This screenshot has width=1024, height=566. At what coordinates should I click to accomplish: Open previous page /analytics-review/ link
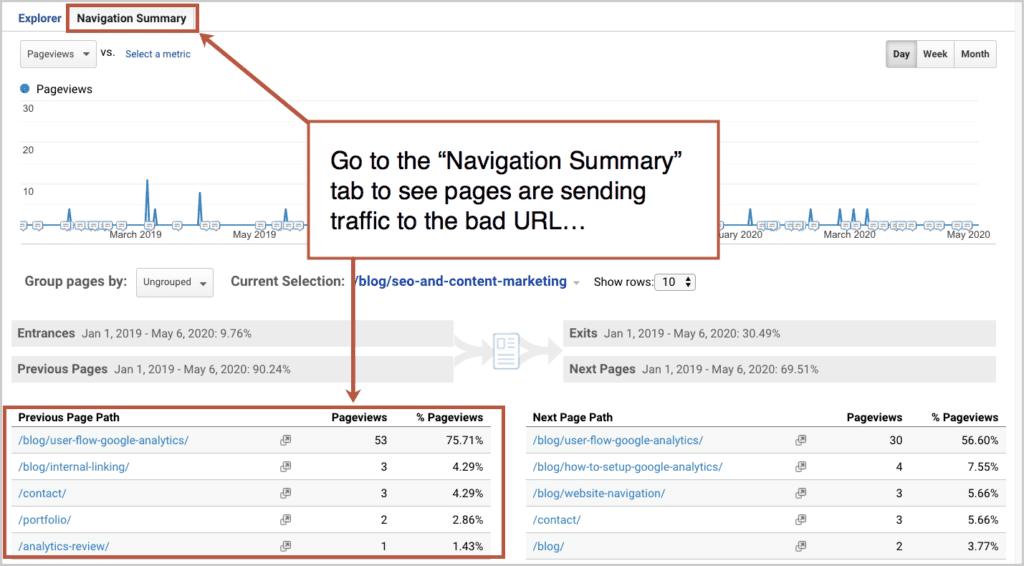click(63, 546)
